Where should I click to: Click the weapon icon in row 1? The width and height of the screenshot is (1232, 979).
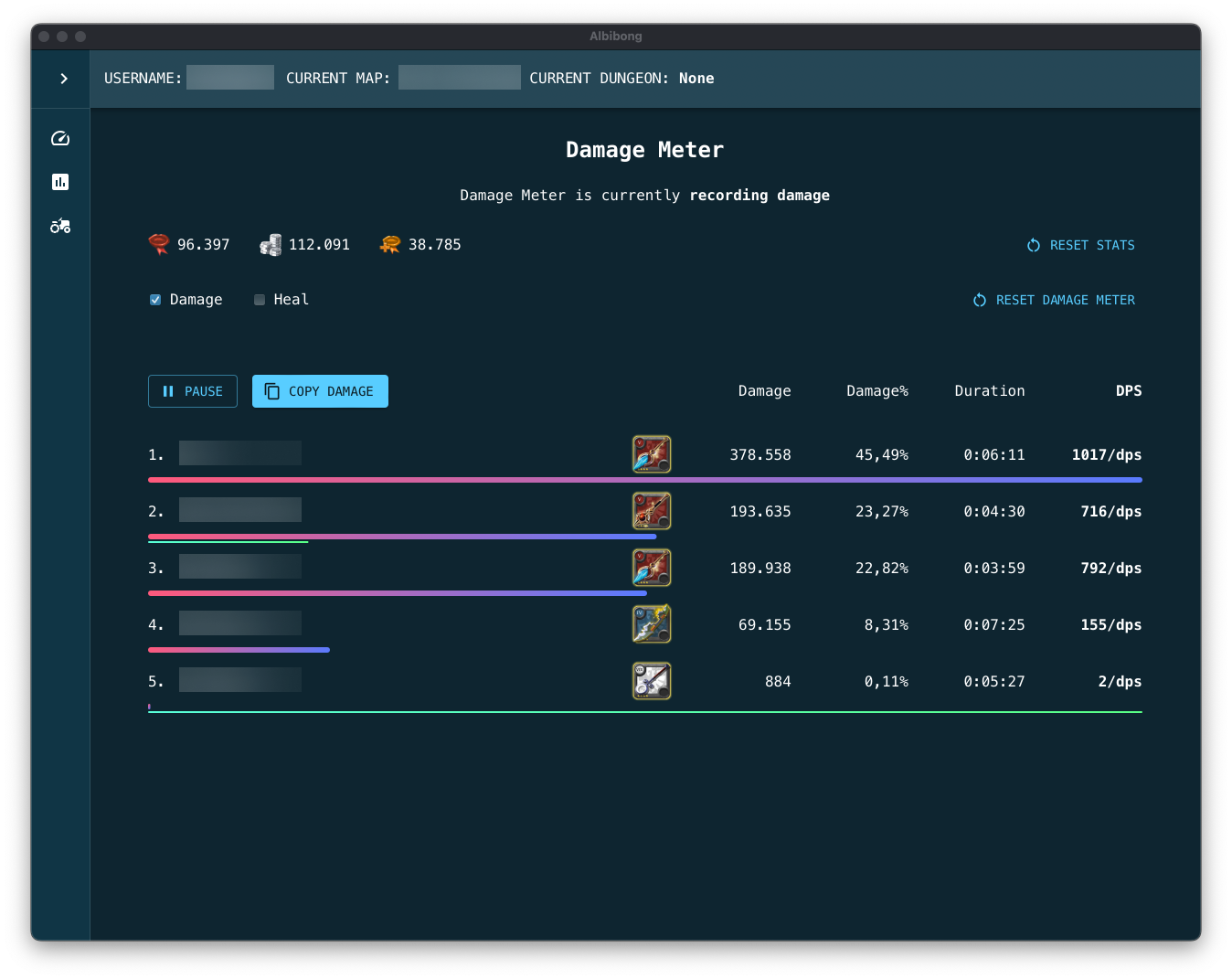(652, 454)
